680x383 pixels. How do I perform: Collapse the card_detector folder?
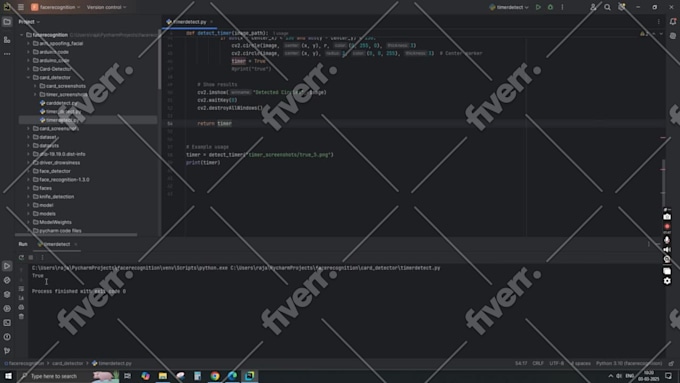(x=29, y=77)
